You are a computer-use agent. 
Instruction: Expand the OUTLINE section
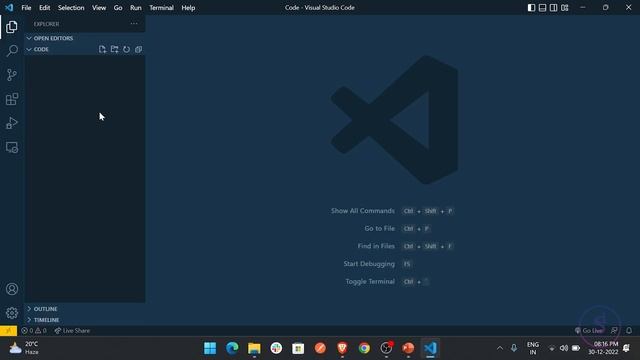[x=85, y=309]
